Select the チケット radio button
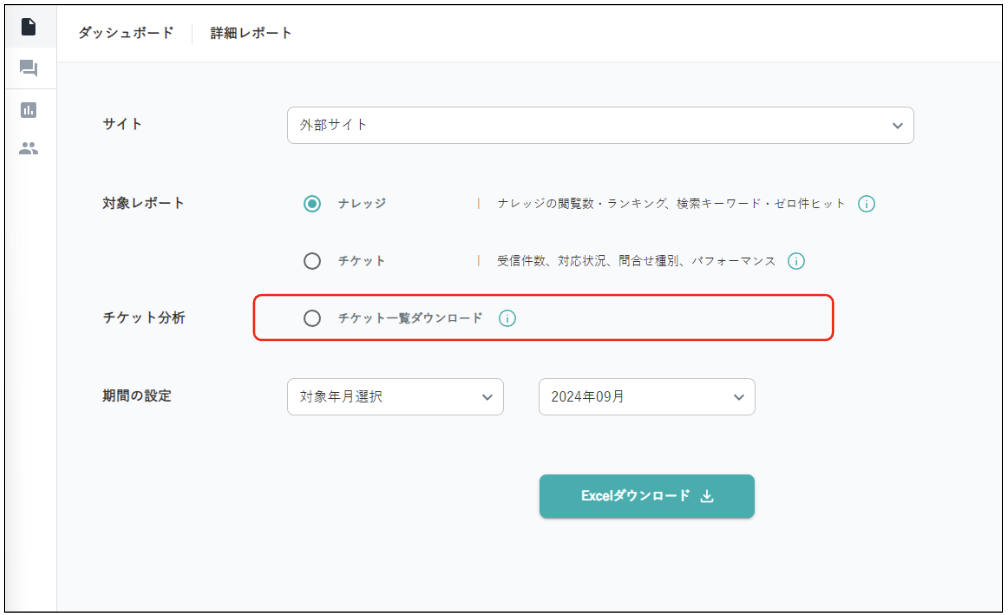The height and width of the screenshot is (615, 1008). coord(312,261)
